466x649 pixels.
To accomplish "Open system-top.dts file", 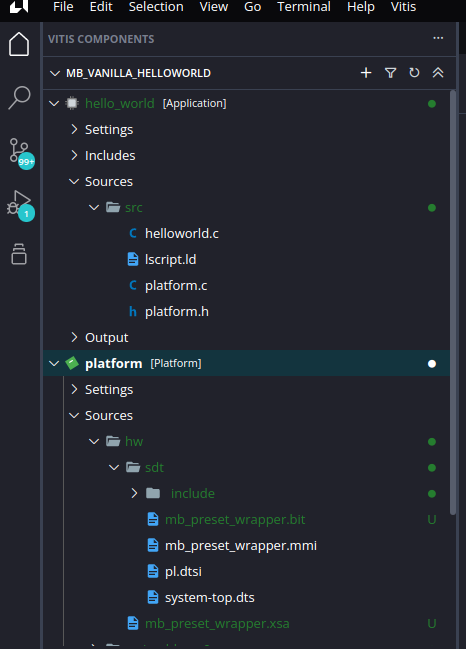I will (x=210, y=597).
